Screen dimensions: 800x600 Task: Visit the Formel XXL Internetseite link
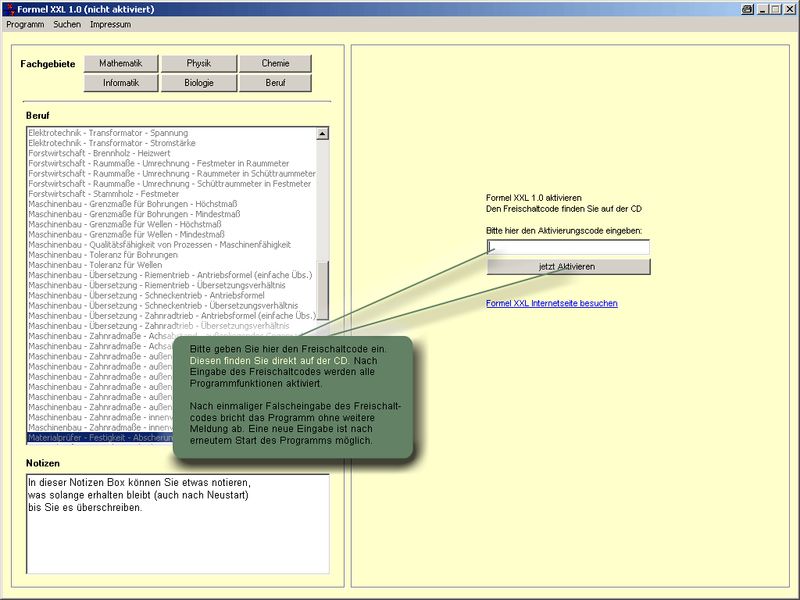[551, 303]
